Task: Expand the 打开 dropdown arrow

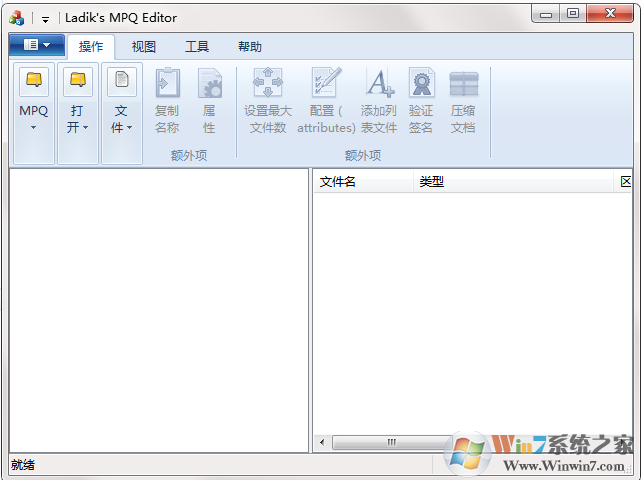Action: click(x=85, y=128)
